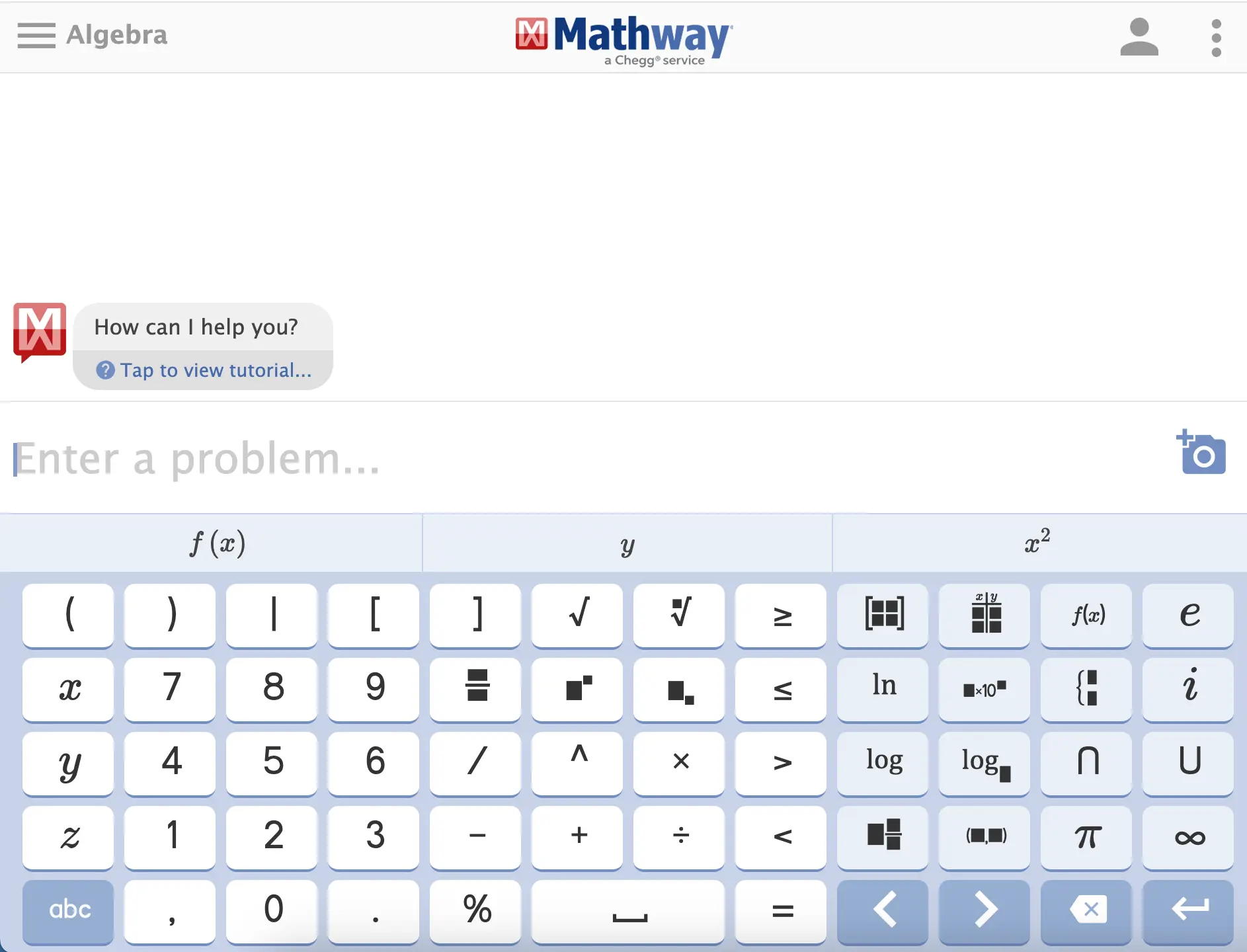Tap the space bar key
This screenshot has height=952, width=1247.
pos(628,911)
